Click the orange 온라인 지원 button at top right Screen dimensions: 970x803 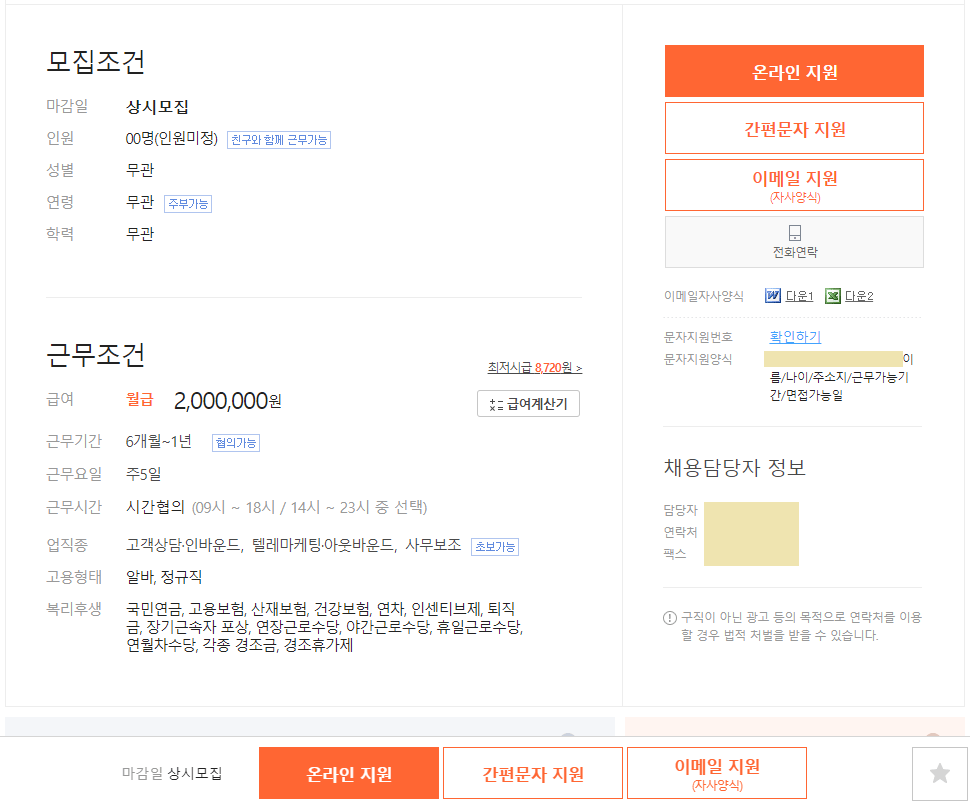pos(793,73)
